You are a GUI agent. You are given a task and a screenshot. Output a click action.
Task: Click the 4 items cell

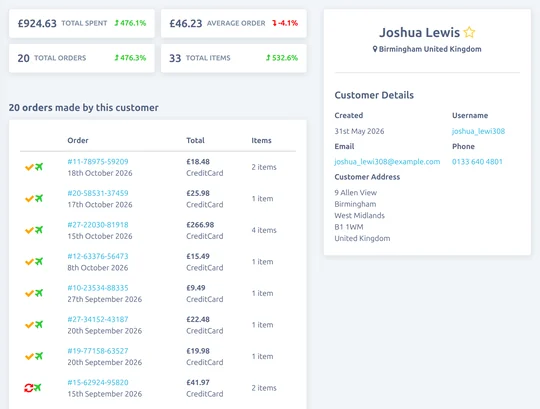pos(264,230)
